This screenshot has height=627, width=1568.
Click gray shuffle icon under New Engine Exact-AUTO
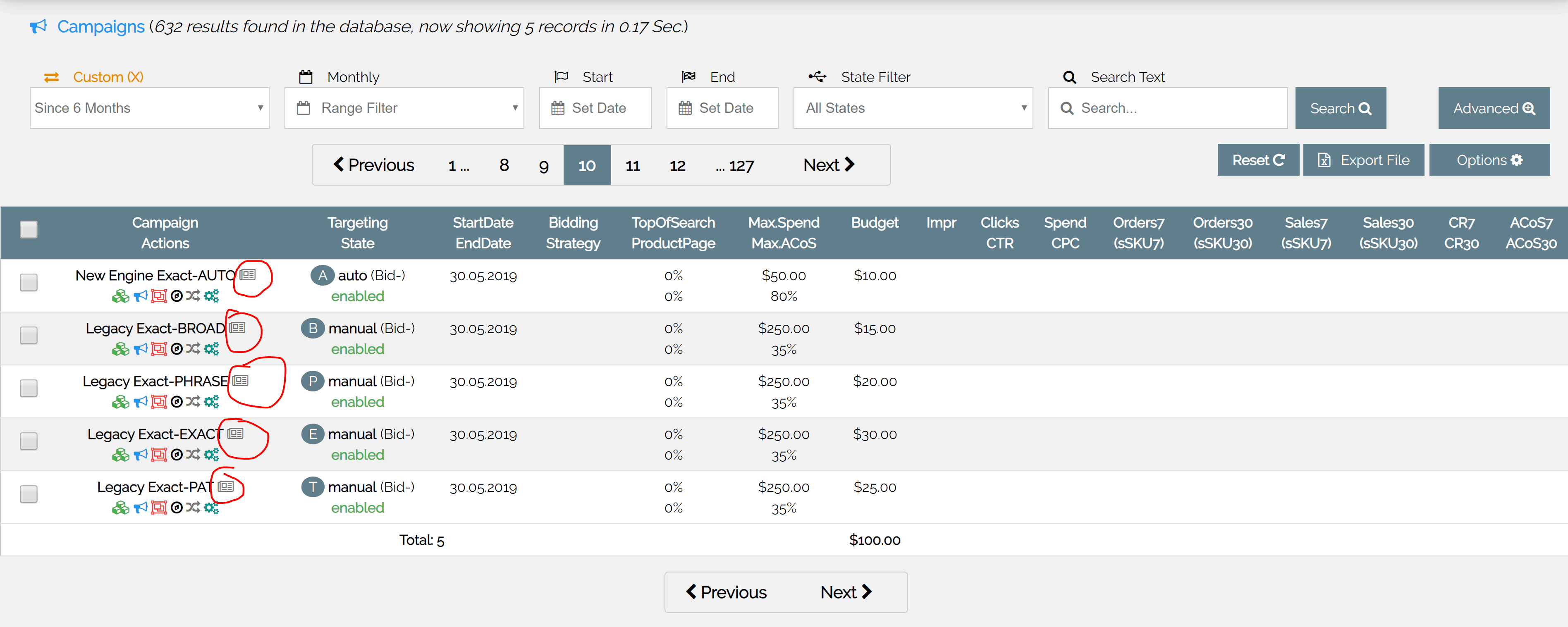(193, 296)
